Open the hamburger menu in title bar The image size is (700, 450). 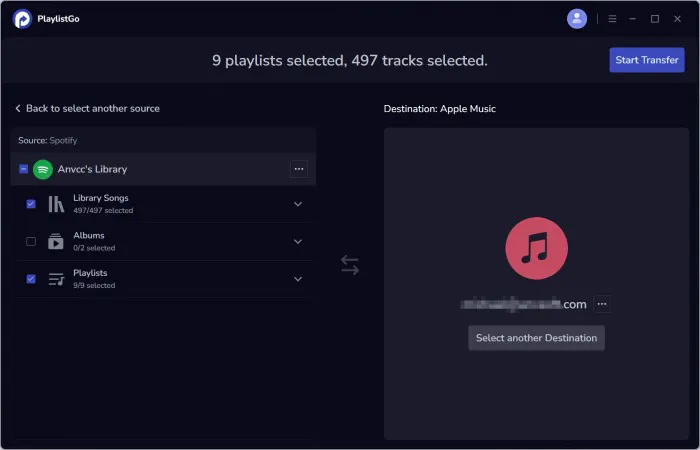pyautogui.click(x=612, y=19)
